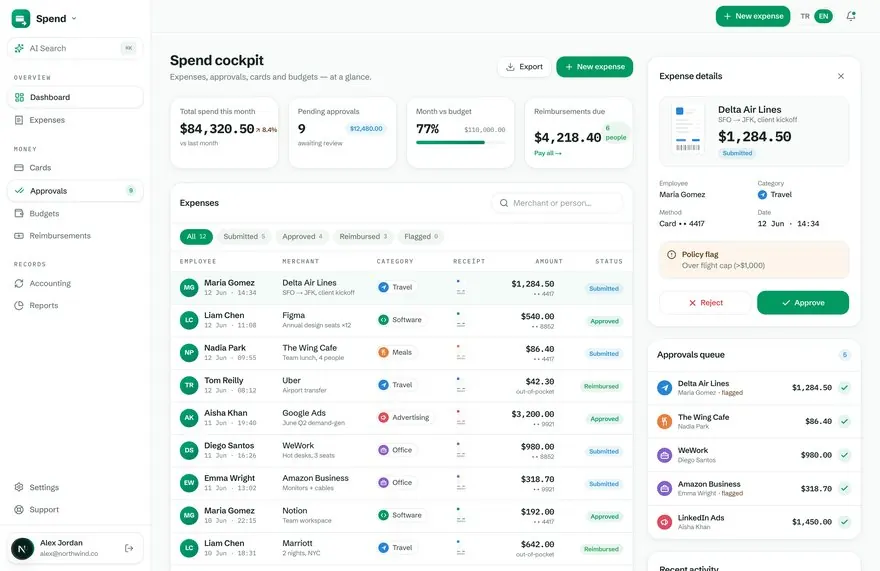Approve WeWork checkmark in queue
The width and height of the screenshot is (880, 571).
click(x=845, y=455)
